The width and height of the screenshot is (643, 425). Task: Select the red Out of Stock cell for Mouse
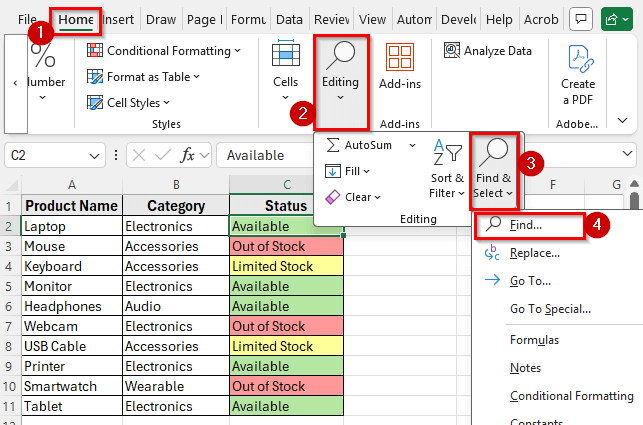pos(286,246)
